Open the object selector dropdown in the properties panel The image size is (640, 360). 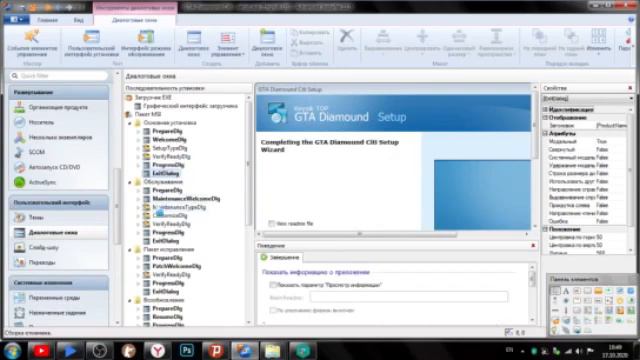pos(631,98)
